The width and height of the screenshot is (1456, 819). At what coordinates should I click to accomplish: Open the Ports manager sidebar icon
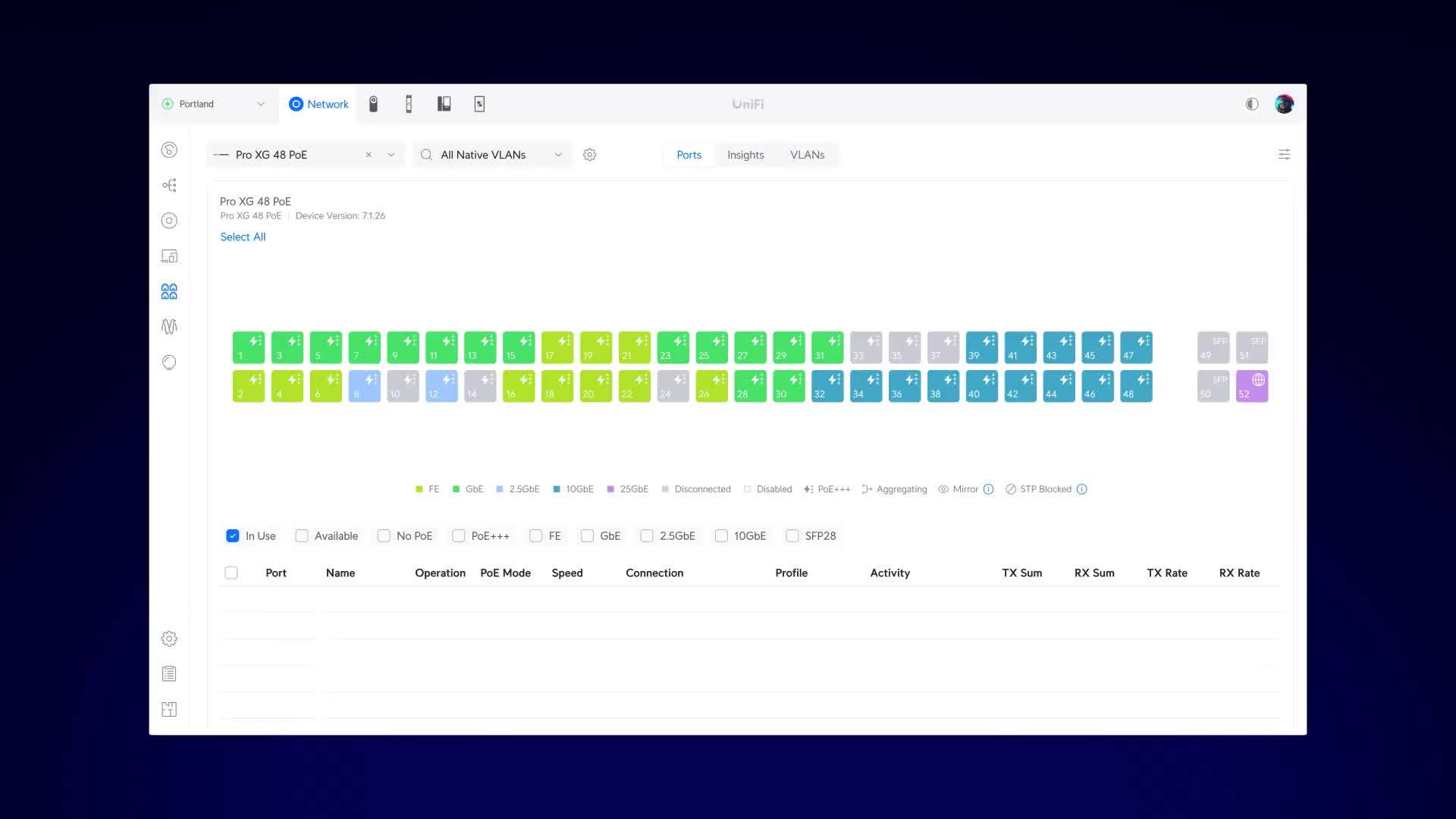click(x=169, y=291)
